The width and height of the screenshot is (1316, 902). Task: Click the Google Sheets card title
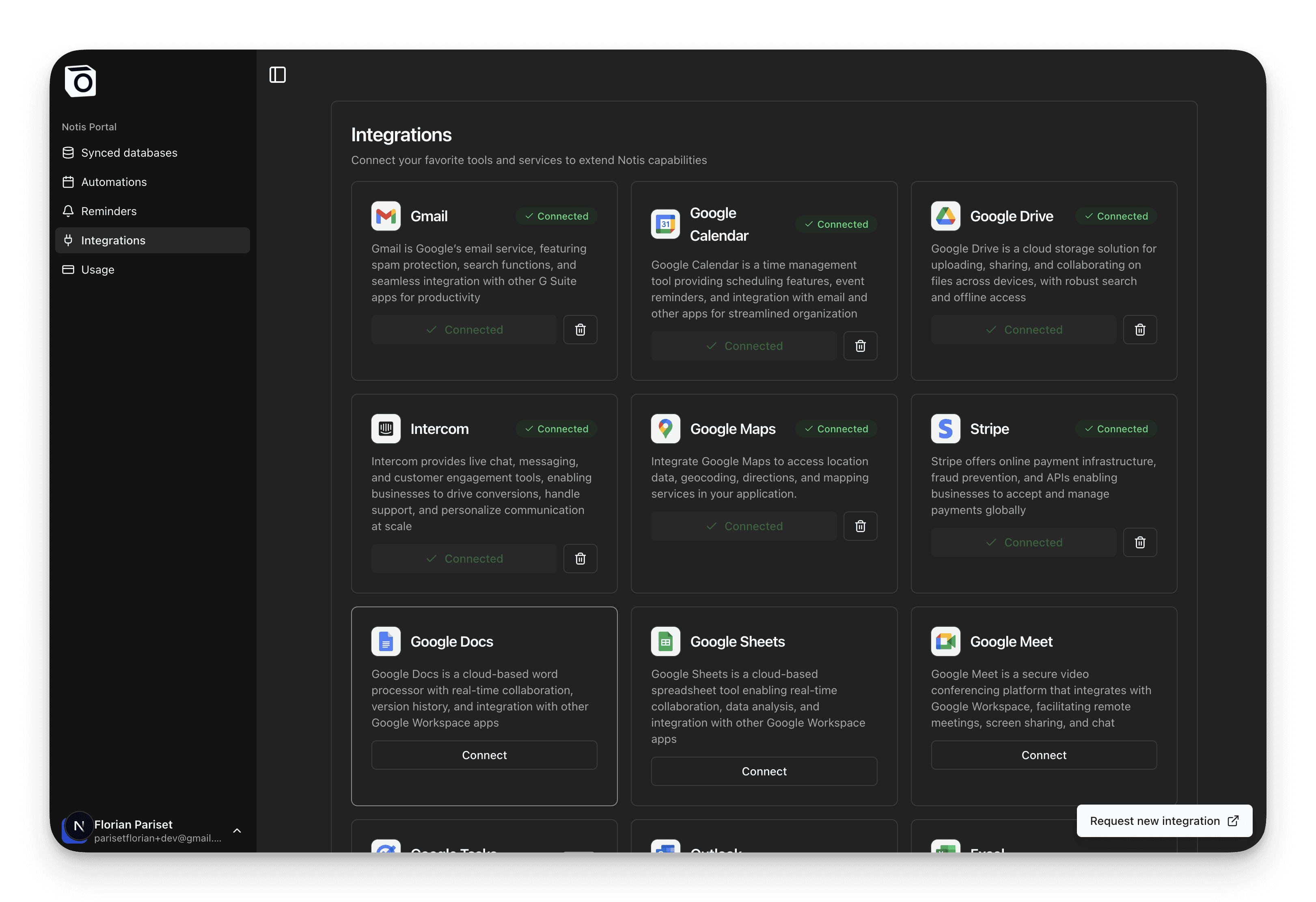pyautogui.click(x=737, y=641)
